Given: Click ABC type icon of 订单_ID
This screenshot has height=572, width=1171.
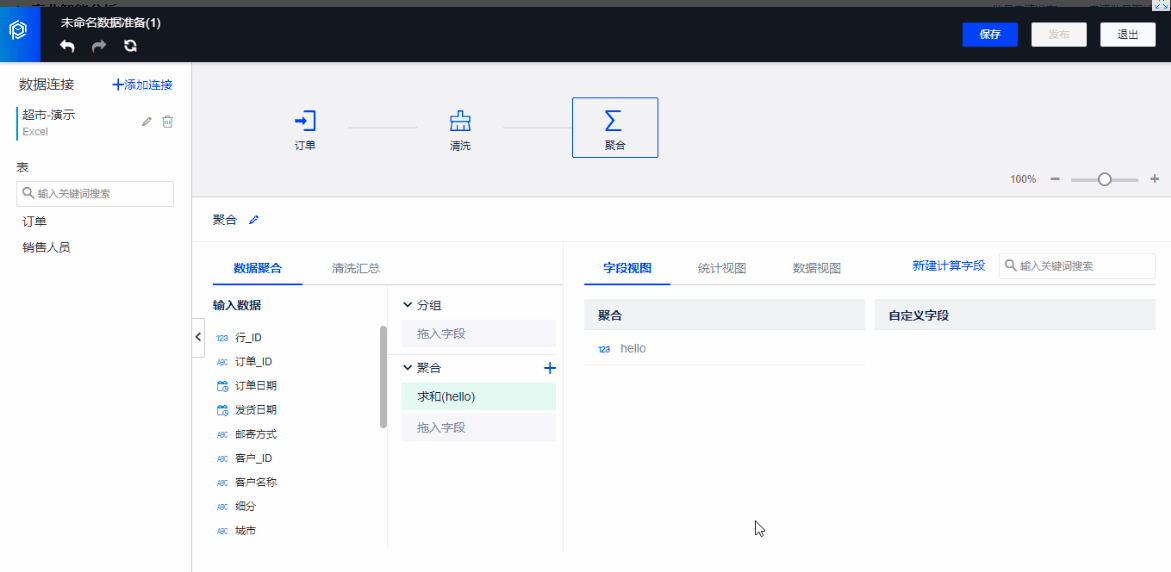Looking at the screenshot, I should pyautogui.click(x=222, y=362).
